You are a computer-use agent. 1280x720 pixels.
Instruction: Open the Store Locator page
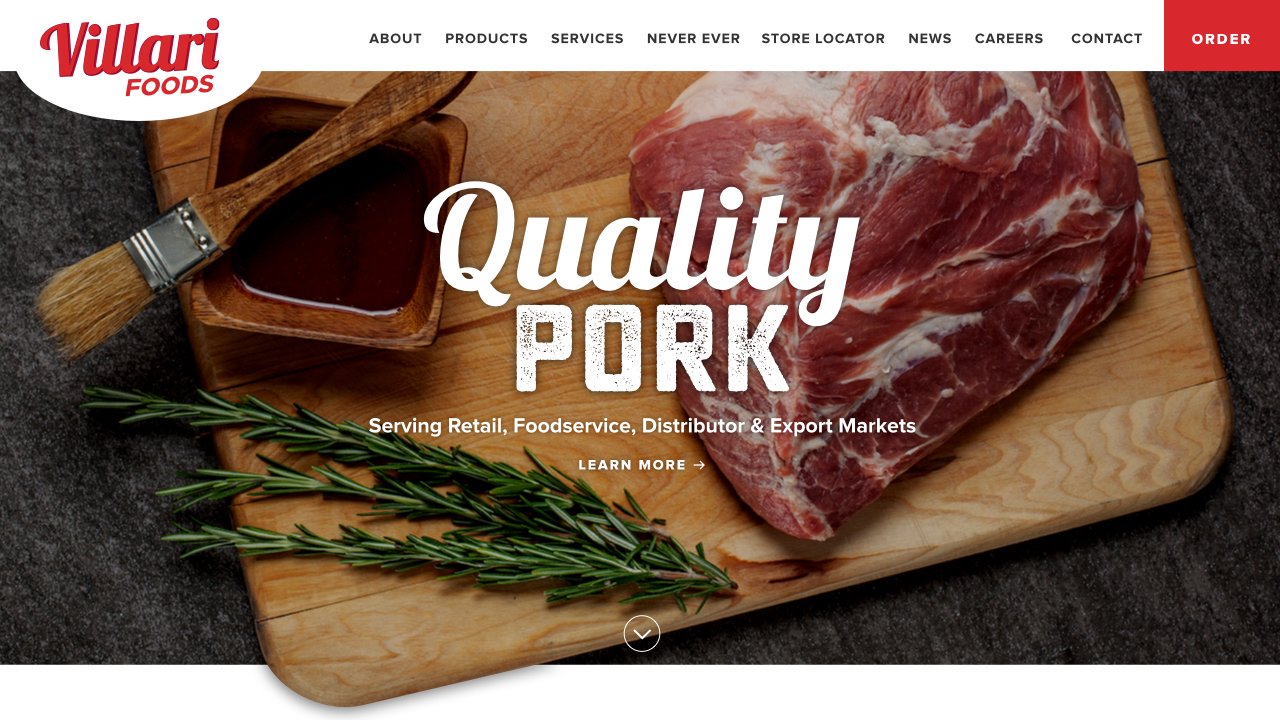[x=823, y=39]
